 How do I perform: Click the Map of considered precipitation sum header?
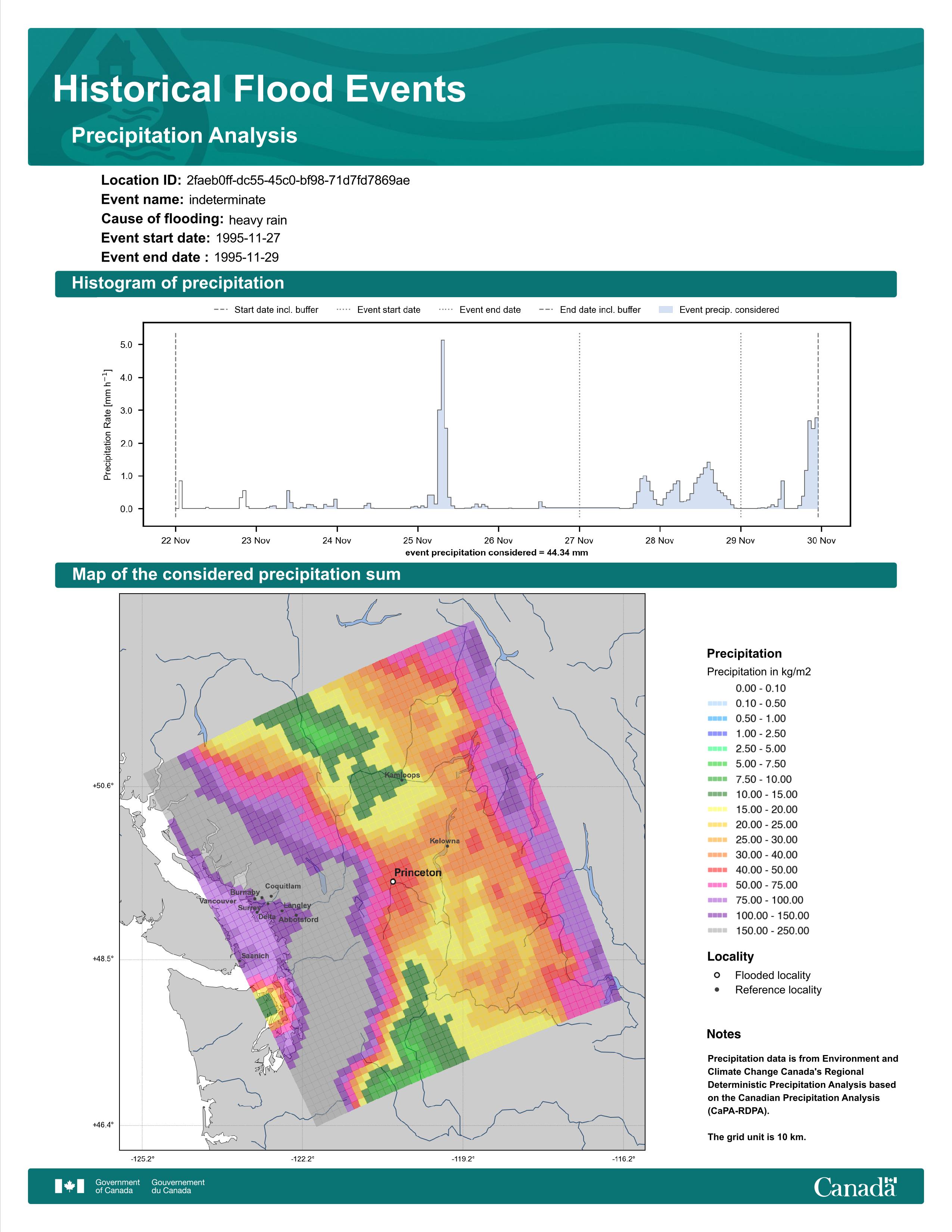[236, 574]
